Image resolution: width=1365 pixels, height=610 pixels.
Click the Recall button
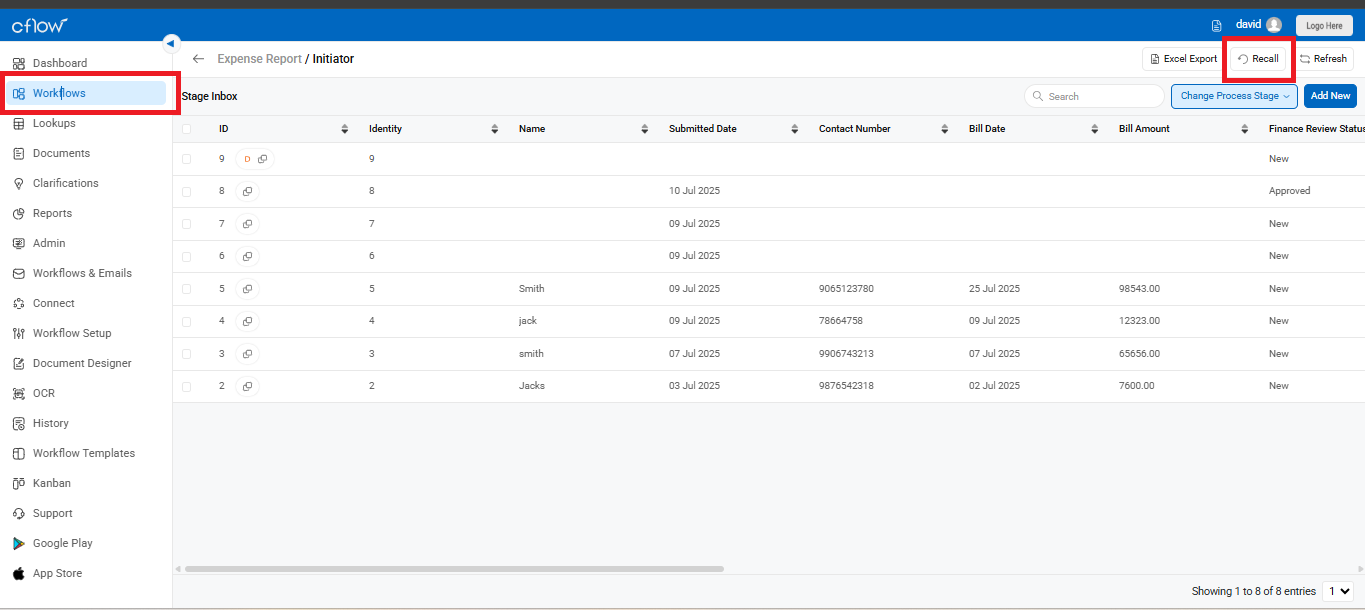[1258, 59]
